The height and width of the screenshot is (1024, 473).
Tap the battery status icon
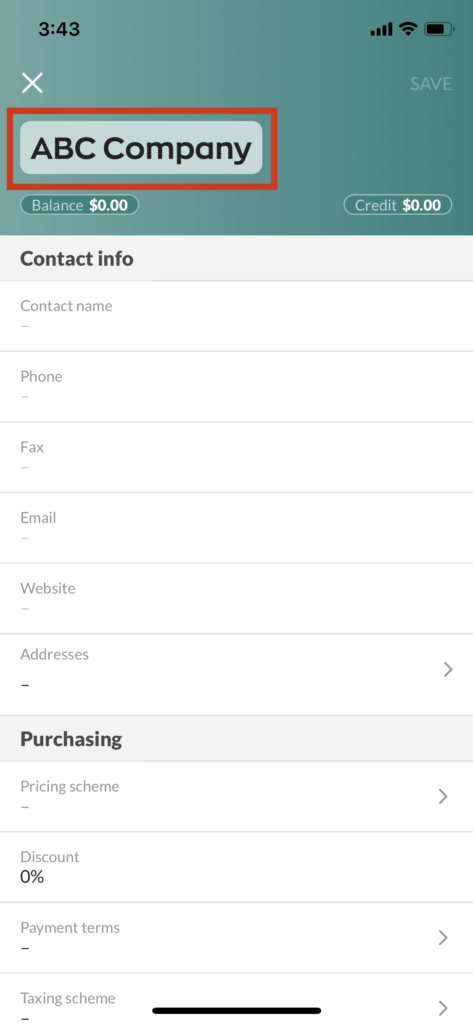tap(439, 29)
